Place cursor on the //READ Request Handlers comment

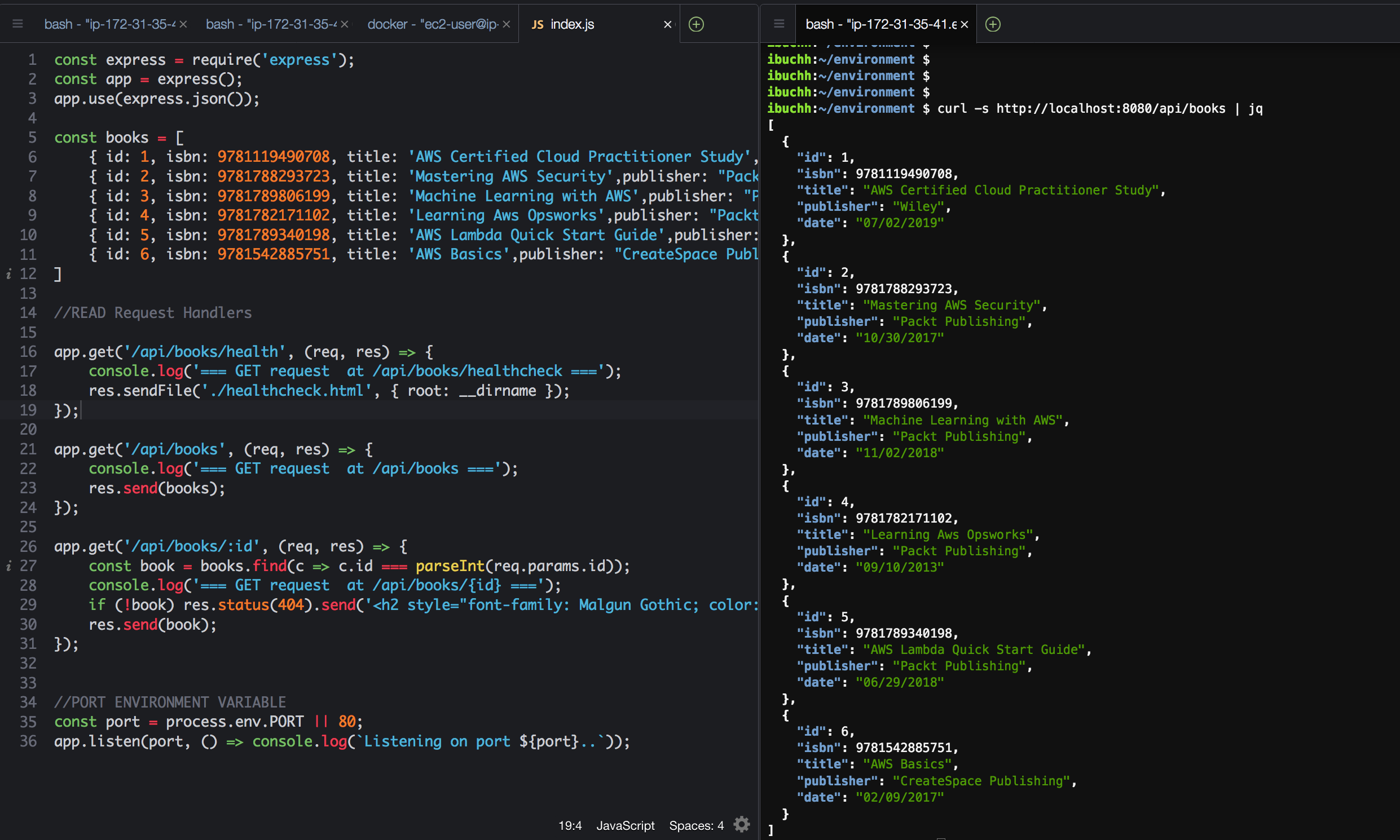(153, 313)
